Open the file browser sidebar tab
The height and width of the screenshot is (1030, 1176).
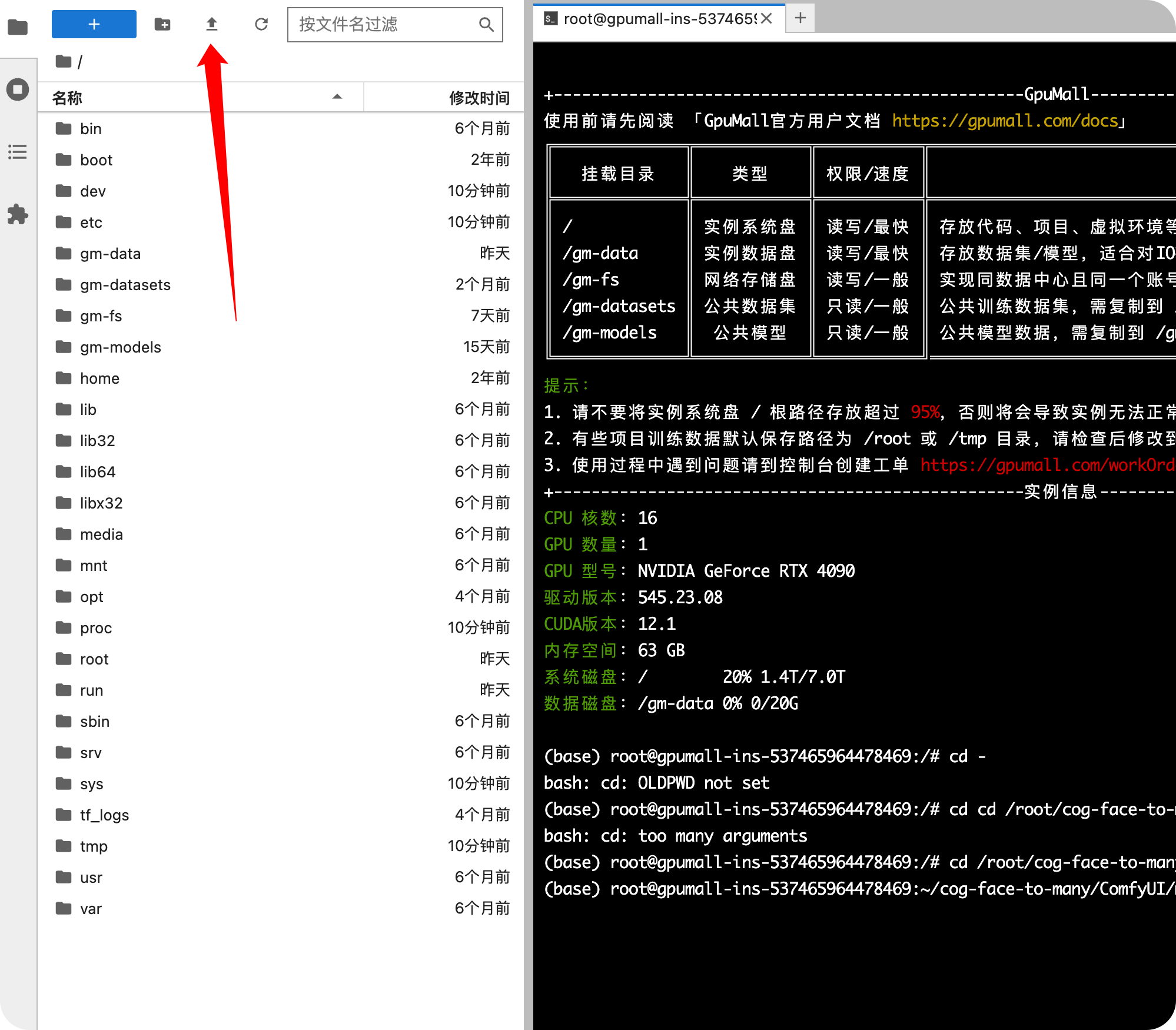(18, 26)
